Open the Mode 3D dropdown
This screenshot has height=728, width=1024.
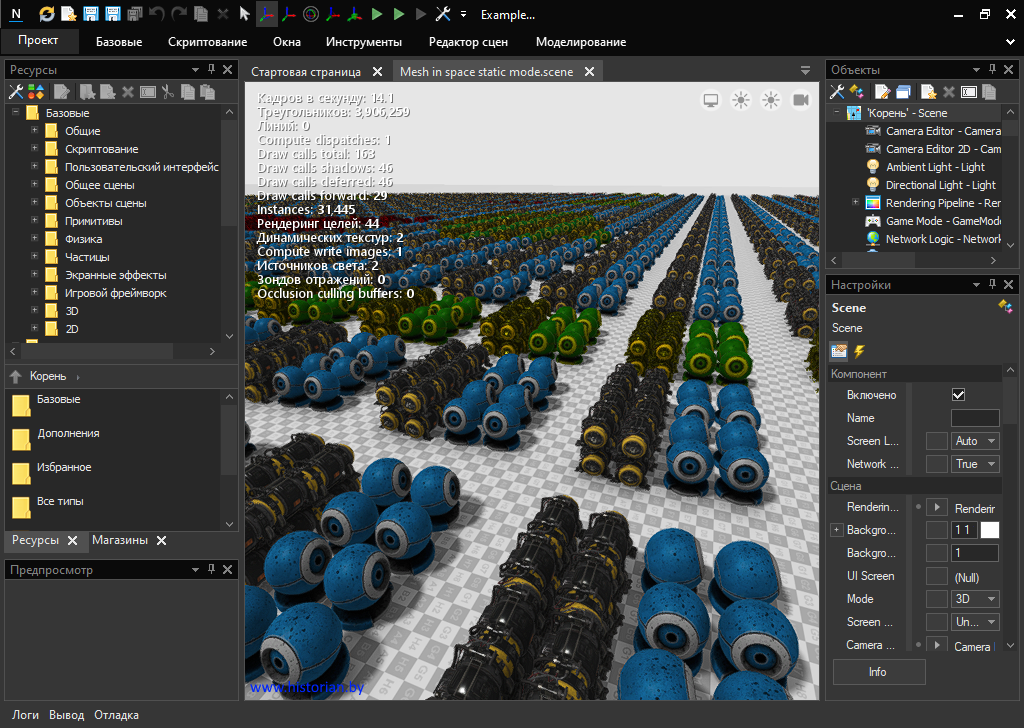975,599
